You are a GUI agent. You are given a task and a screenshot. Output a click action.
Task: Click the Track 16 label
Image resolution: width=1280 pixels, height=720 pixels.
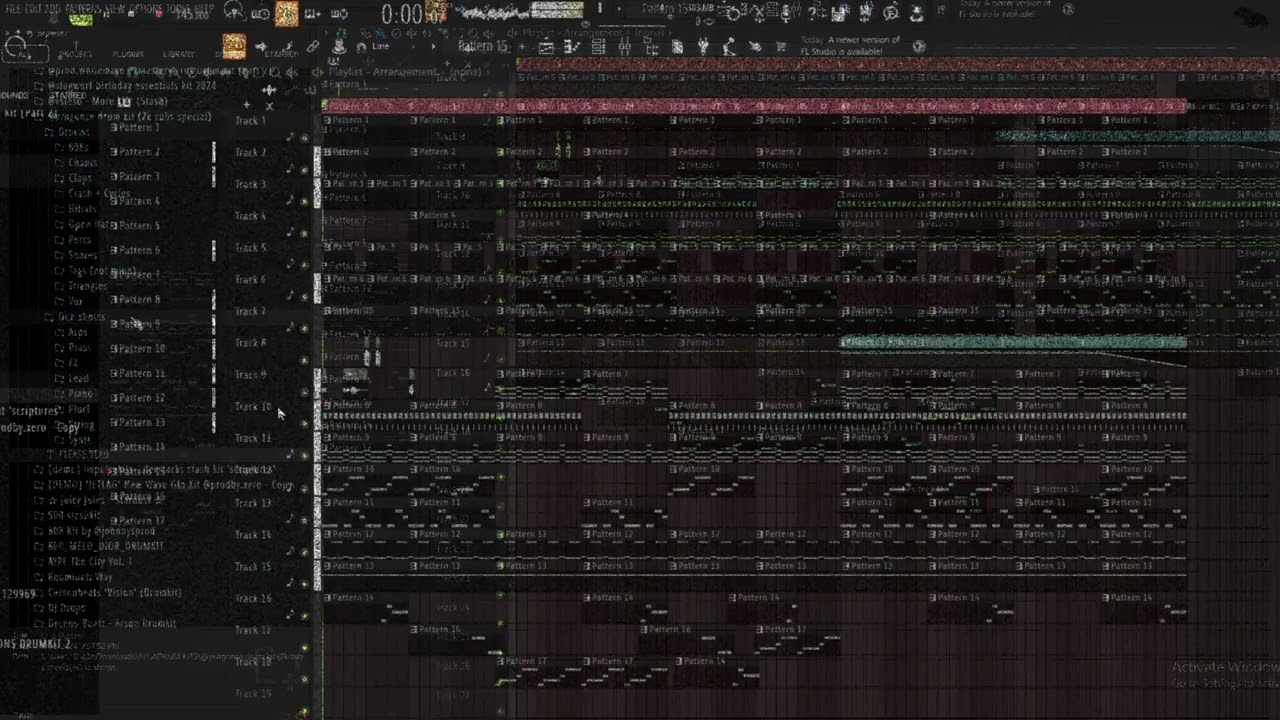coord(253,599)
